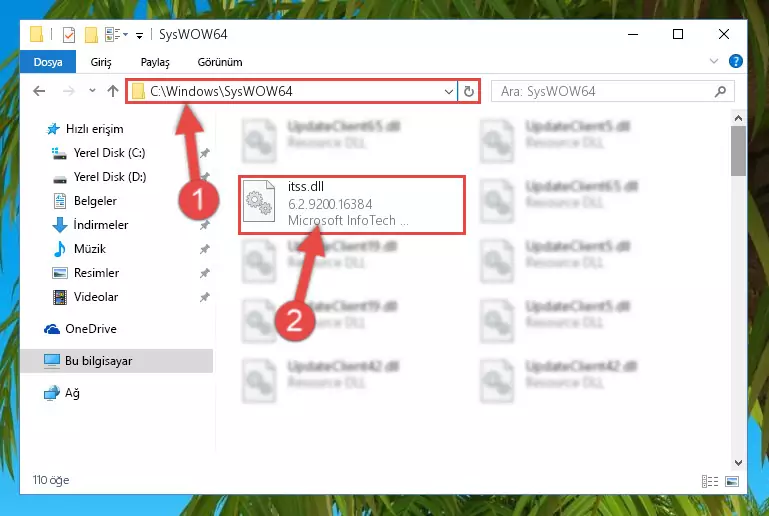This screenshot has width=769, height=516.
Task: Switch to the Giriş tab
Action: (x=101, y=62)
